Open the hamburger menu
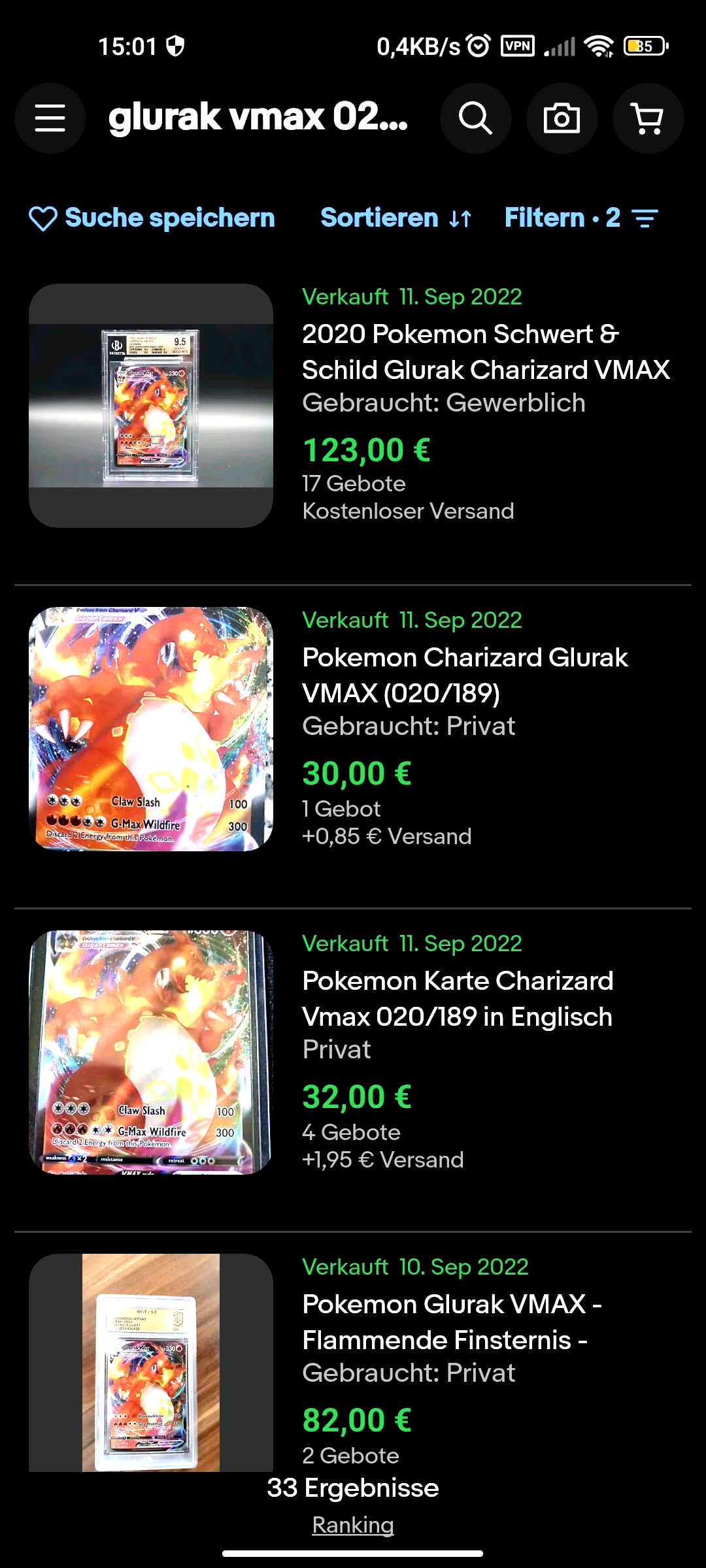This screenshot has width=706, height=1568. pos(50,118)
